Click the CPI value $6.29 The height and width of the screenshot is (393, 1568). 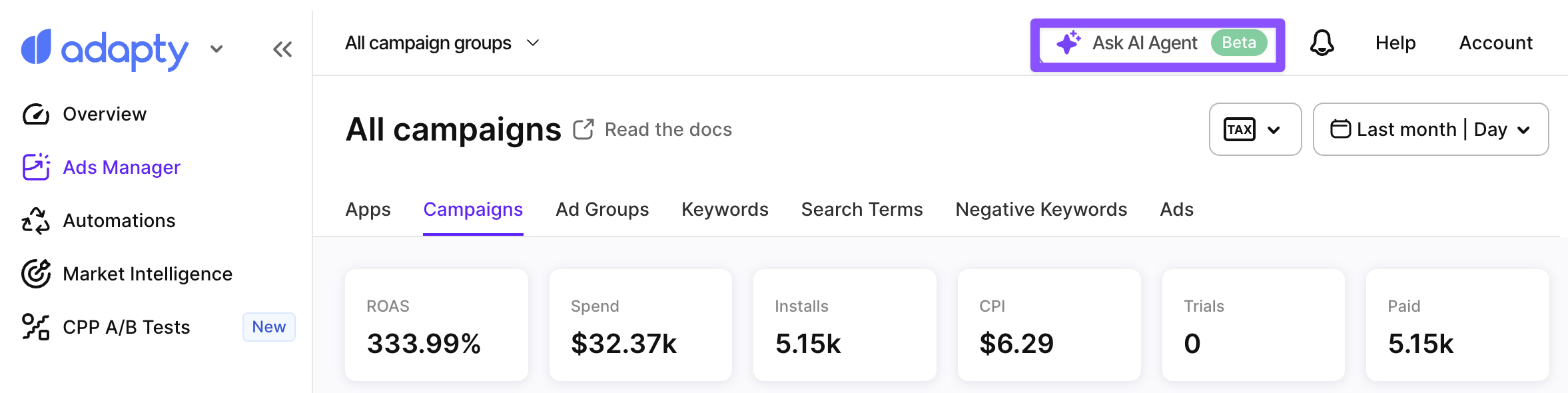(1016, 344)
